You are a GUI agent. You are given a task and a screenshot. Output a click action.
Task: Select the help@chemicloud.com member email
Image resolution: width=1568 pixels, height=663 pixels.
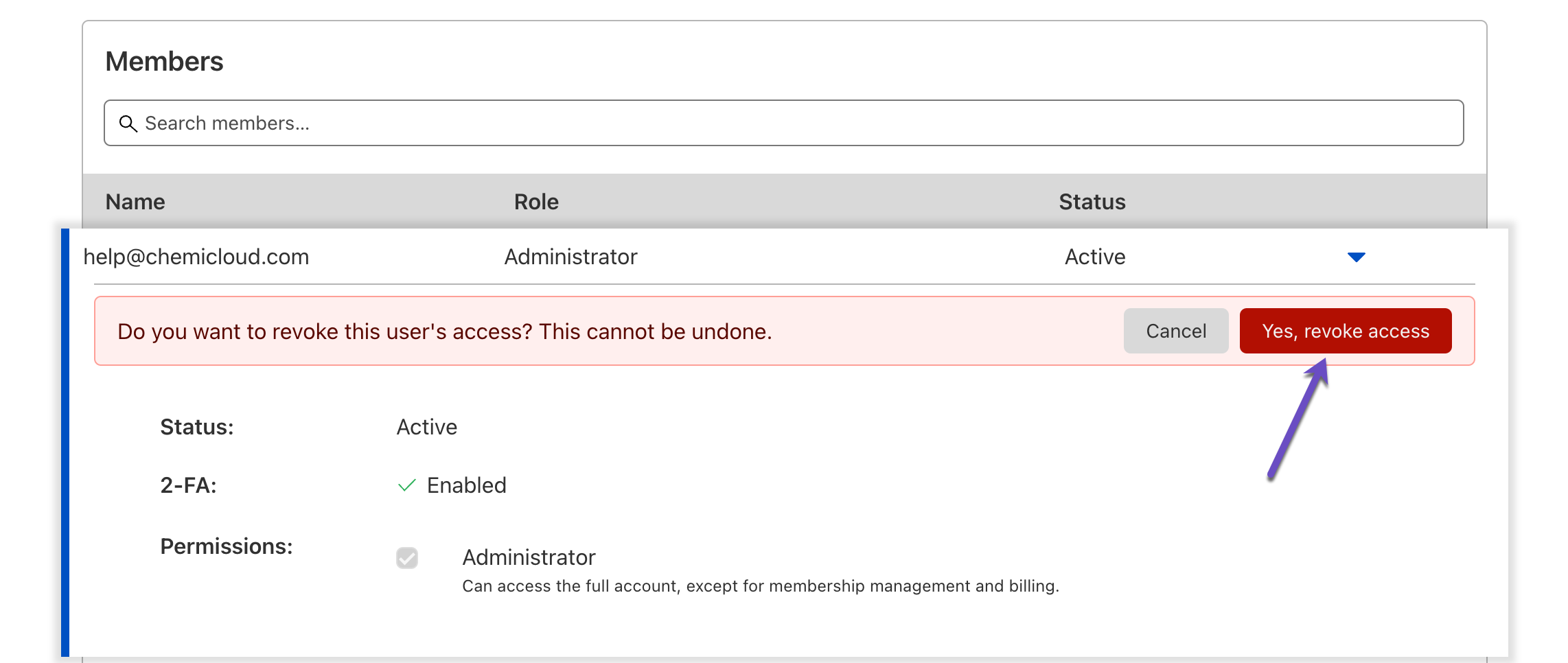196,257
